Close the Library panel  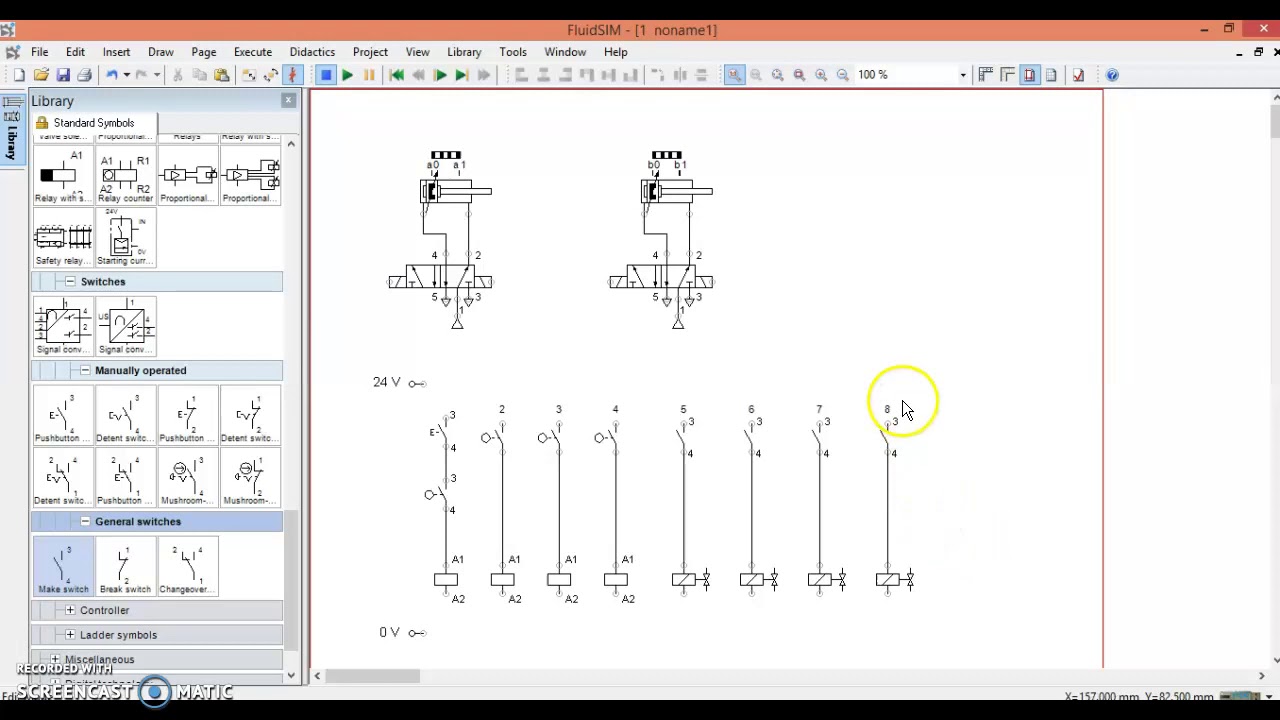[x=288, y=101]
